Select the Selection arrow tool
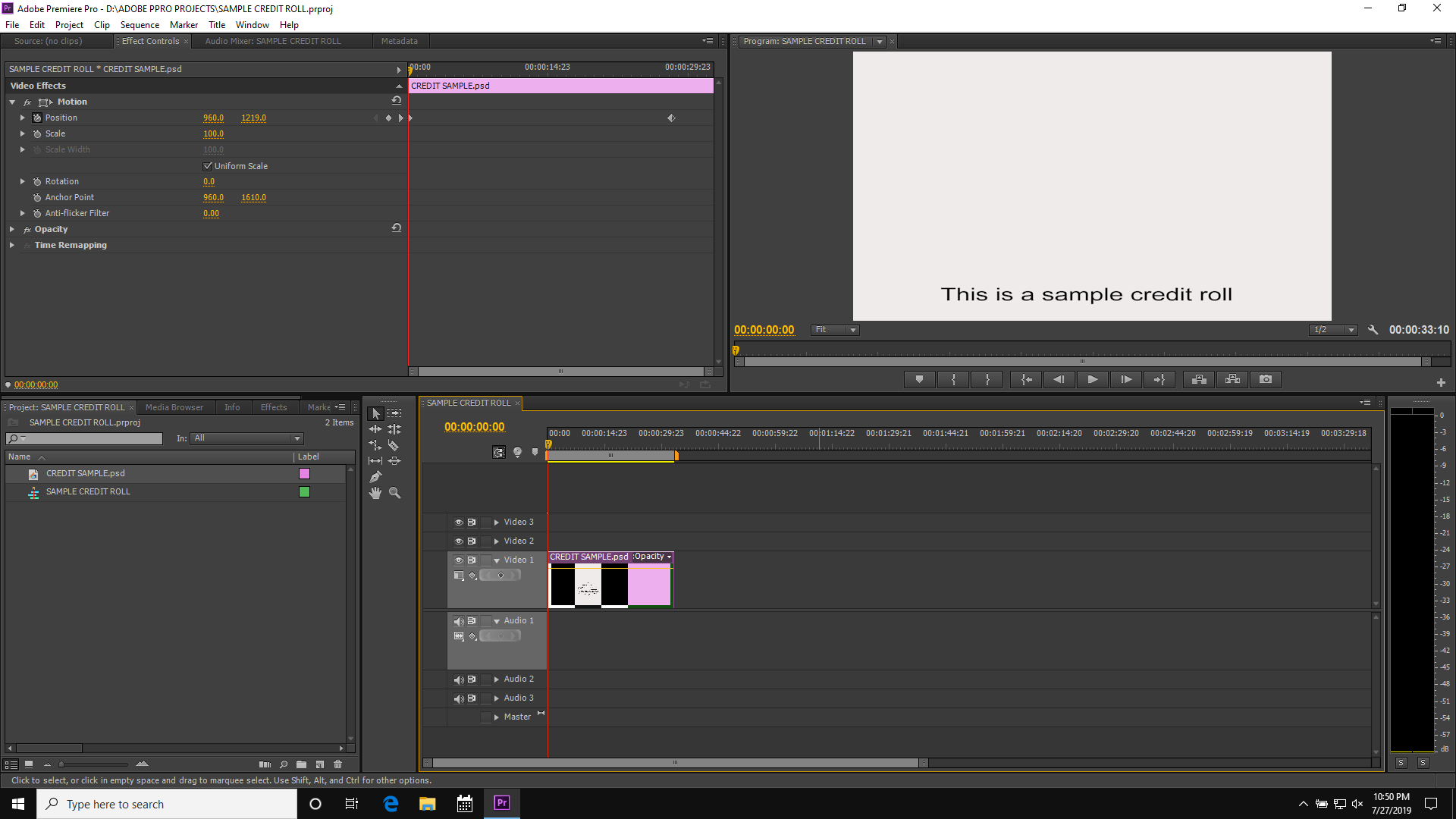Image resolution: width=1456 pixels, height=819 pixels. [x=375, y=413]
